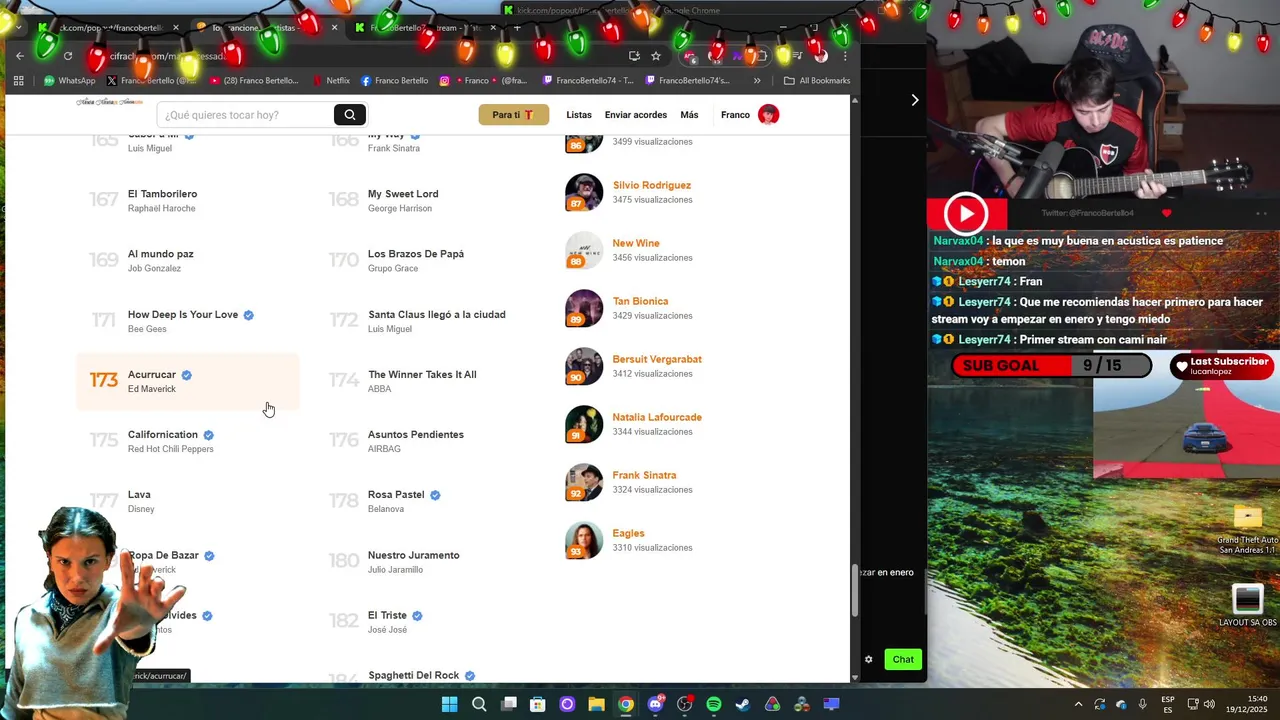Click the Eagles artist thumbnail
Screen dimensions: 1280x720
point(584,540)
